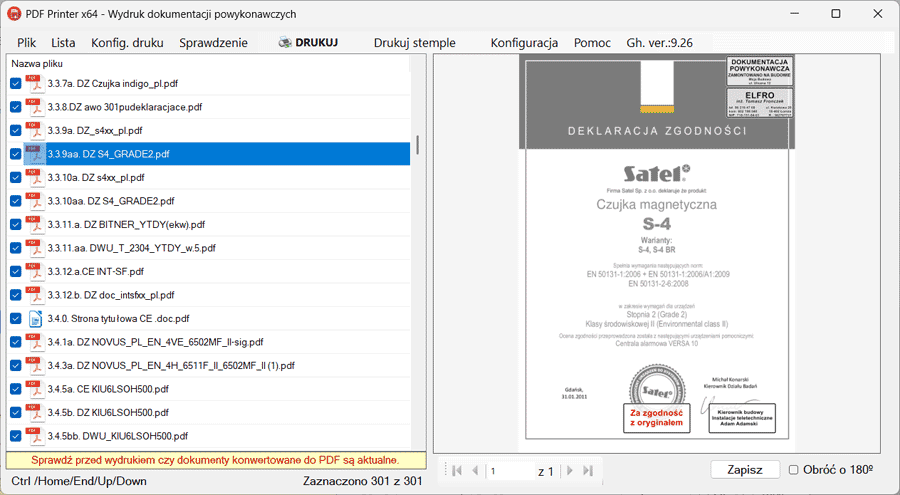Click the file list vertical scrollbar

[417, 145]
